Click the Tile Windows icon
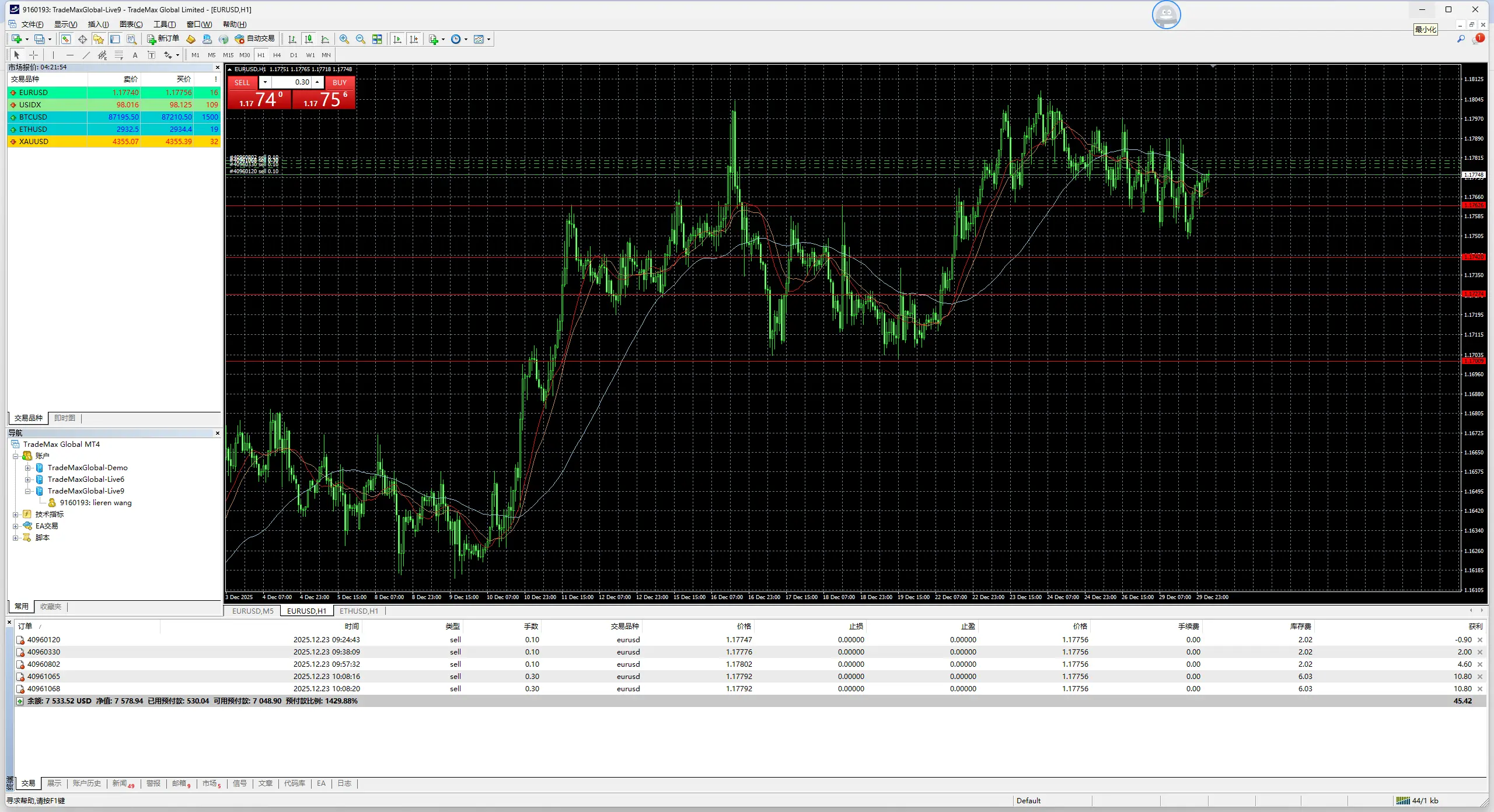The image size is (1494, 812). [x=377, y=39]
